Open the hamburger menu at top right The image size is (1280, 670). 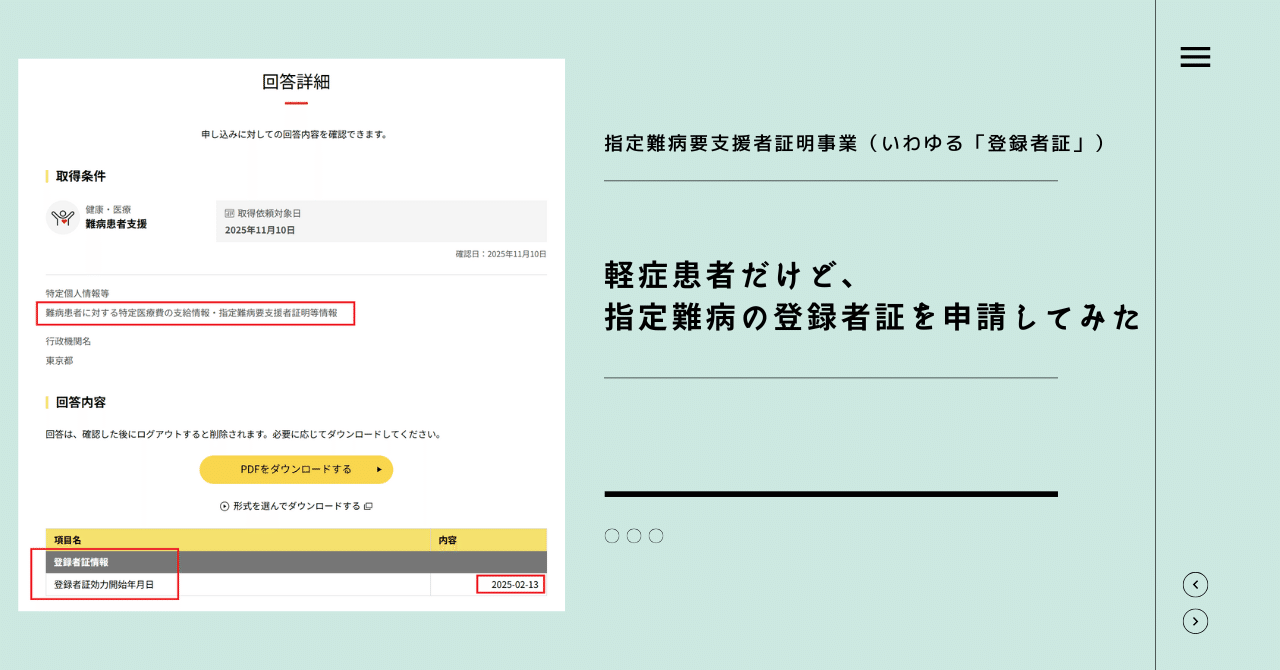click(1195, 57)
